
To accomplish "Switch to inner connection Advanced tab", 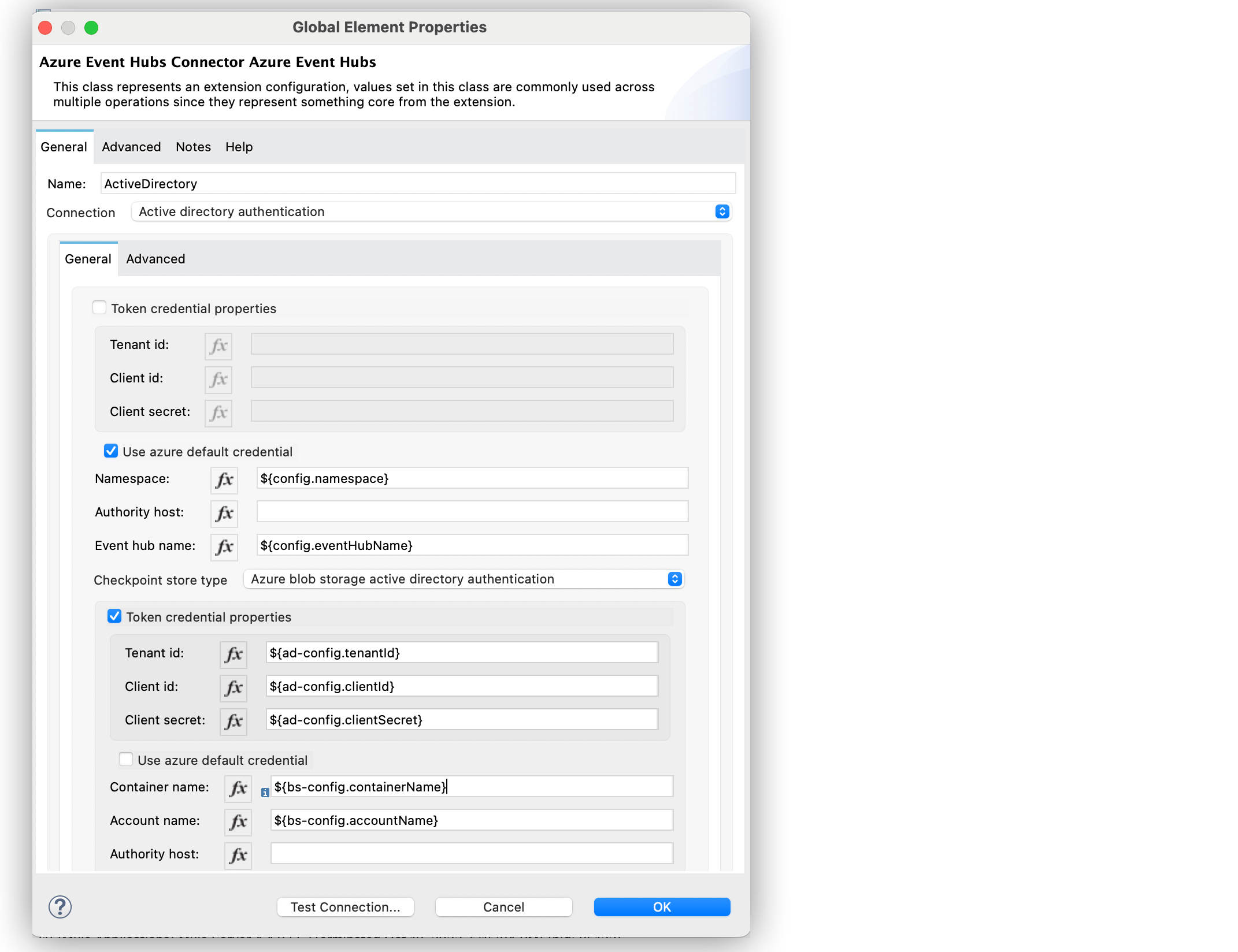I will (155, 259).
